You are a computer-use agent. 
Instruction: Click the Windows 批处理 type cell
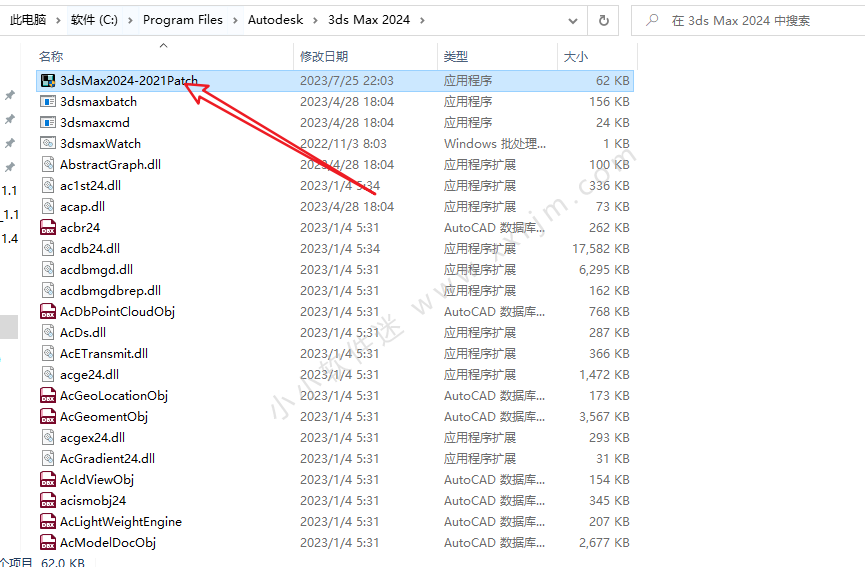point(495,143)
